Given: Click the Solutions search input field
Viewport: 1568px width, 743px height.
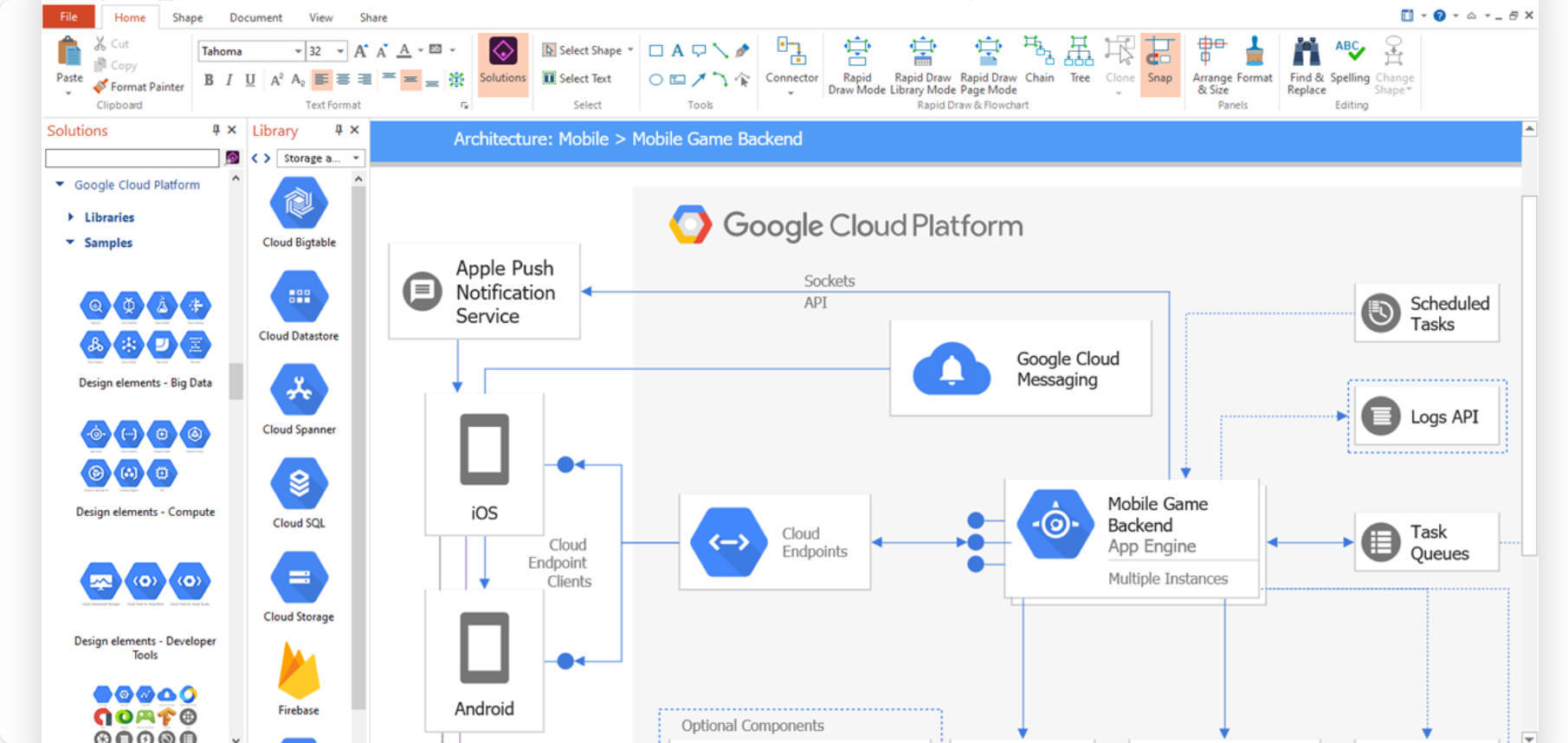Looking at the screenshot, I should pyautogui.click(x=132, y=158).
